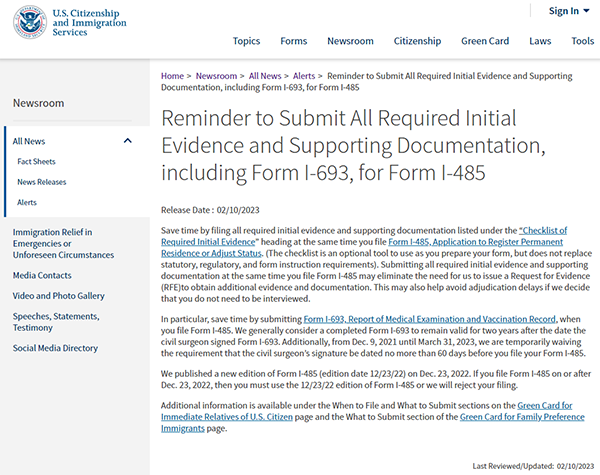
Task: Select Newsroom breadcrumb link
Action: pos(216,76)
